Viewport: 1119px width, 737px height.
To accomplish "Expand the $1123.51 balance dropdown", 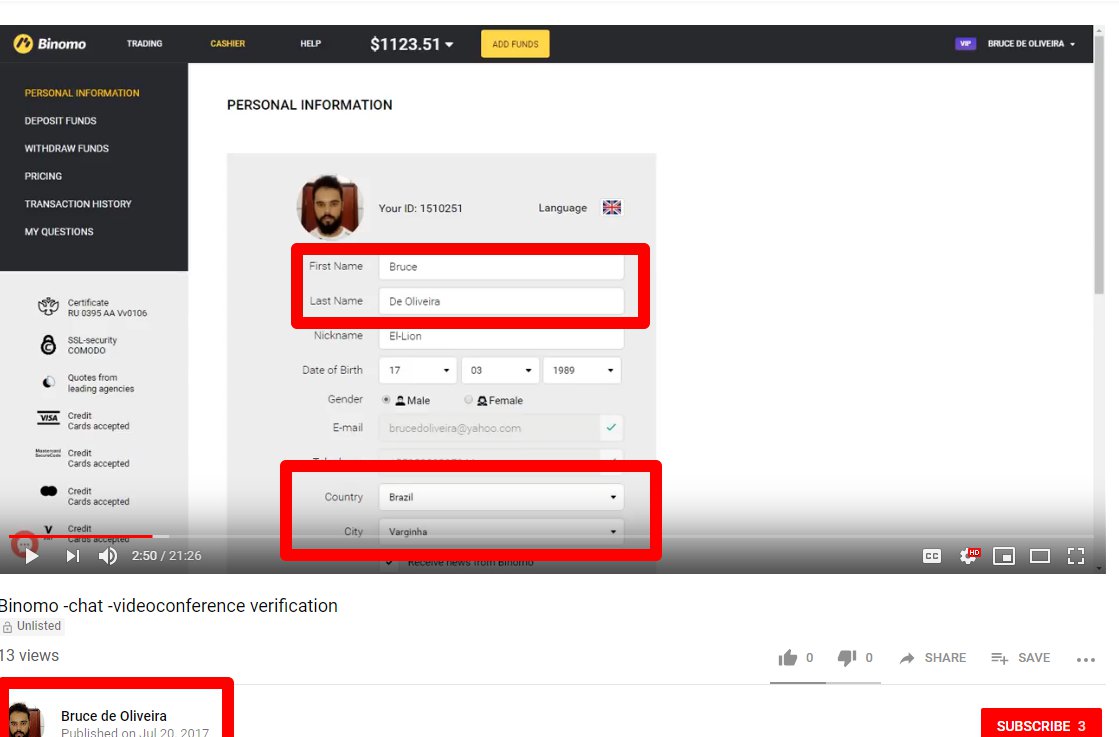I will point(412,44).
